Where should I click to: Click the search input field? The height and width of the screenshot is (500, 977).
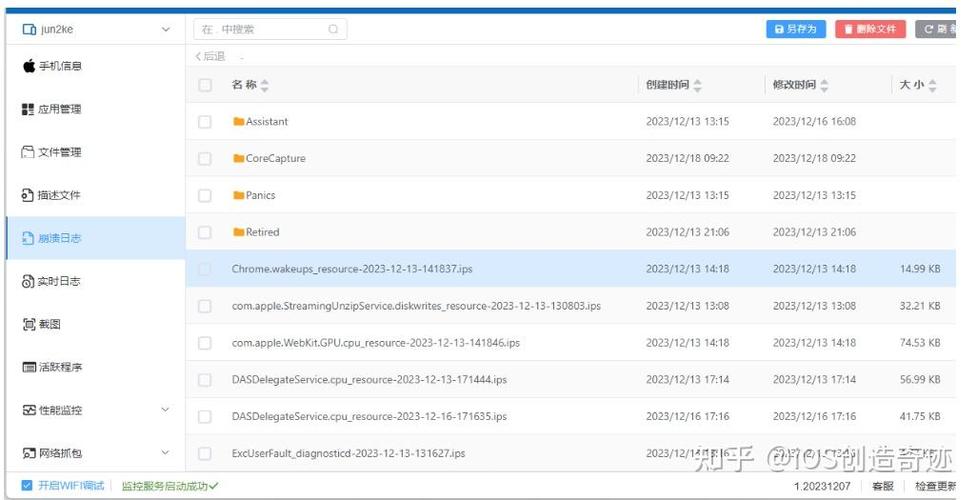(x=270, y=29)
